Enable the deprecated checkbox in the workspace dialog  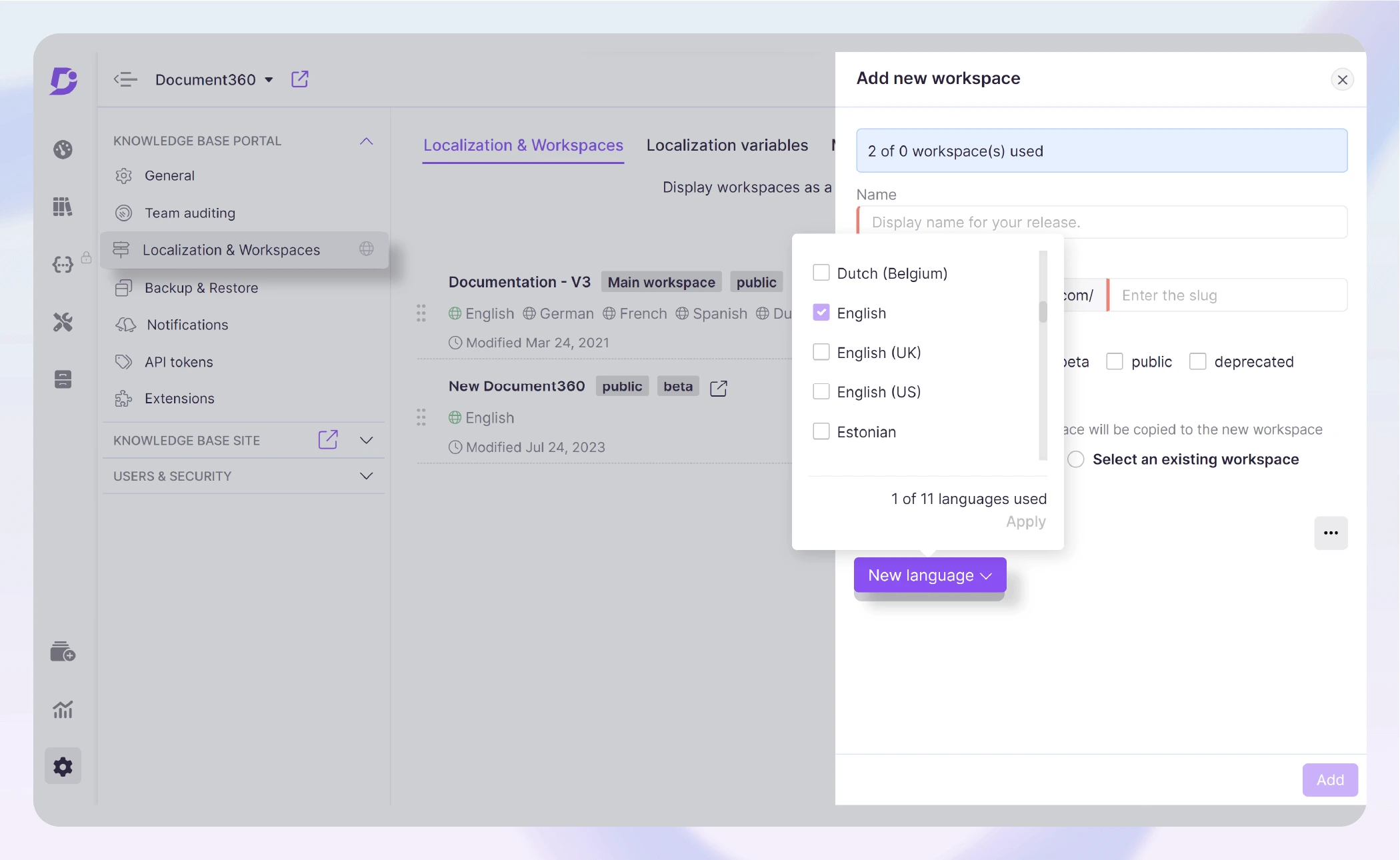click(x=1197, y=361)
